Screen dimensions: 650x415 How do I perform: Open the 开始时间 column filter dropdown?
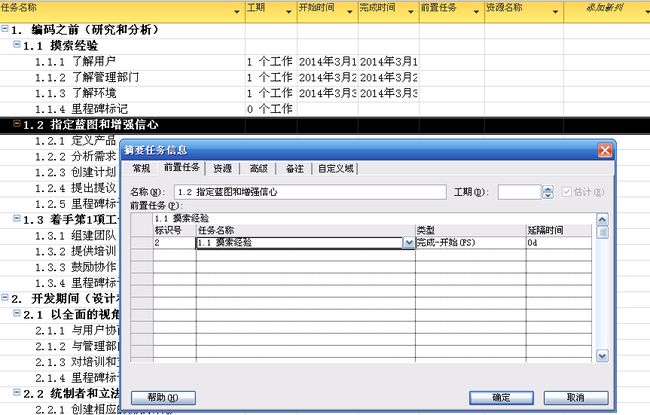(x=350, y=12)
